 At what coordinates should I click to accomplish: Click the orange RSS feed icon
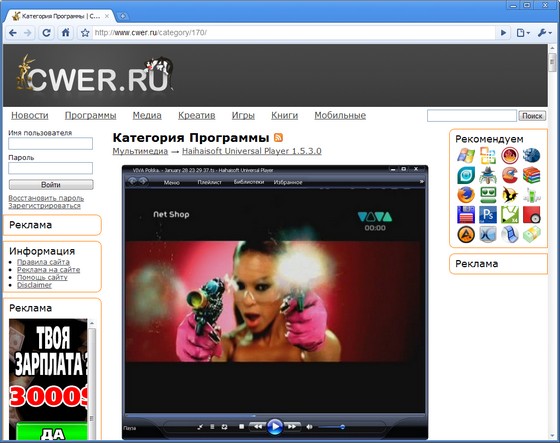[x=278, y=138]
